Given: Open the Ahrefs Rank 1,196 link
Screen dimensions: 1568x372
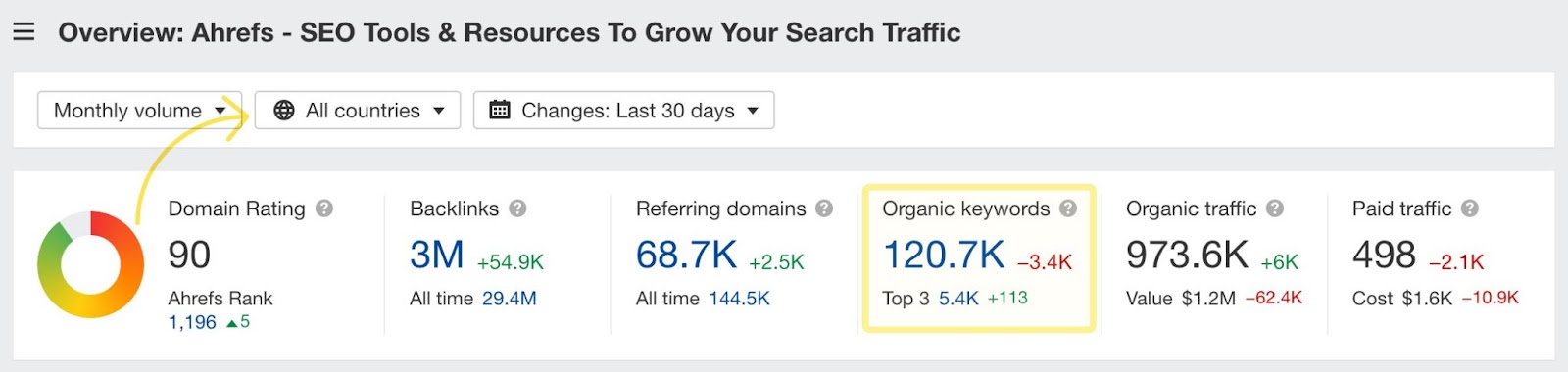Looking at the screenshot, I should pos(192,322).
